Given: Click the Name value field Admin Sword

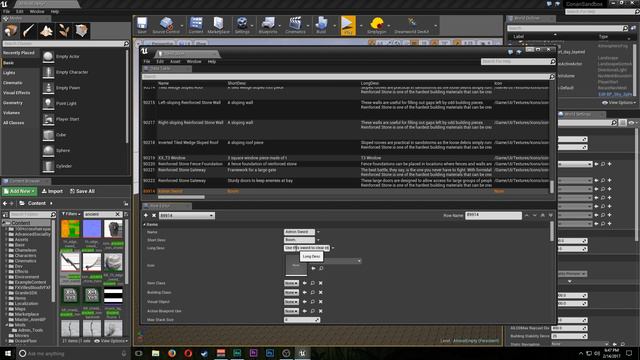Looking at the screenshot, I should [x=299, y=232].
